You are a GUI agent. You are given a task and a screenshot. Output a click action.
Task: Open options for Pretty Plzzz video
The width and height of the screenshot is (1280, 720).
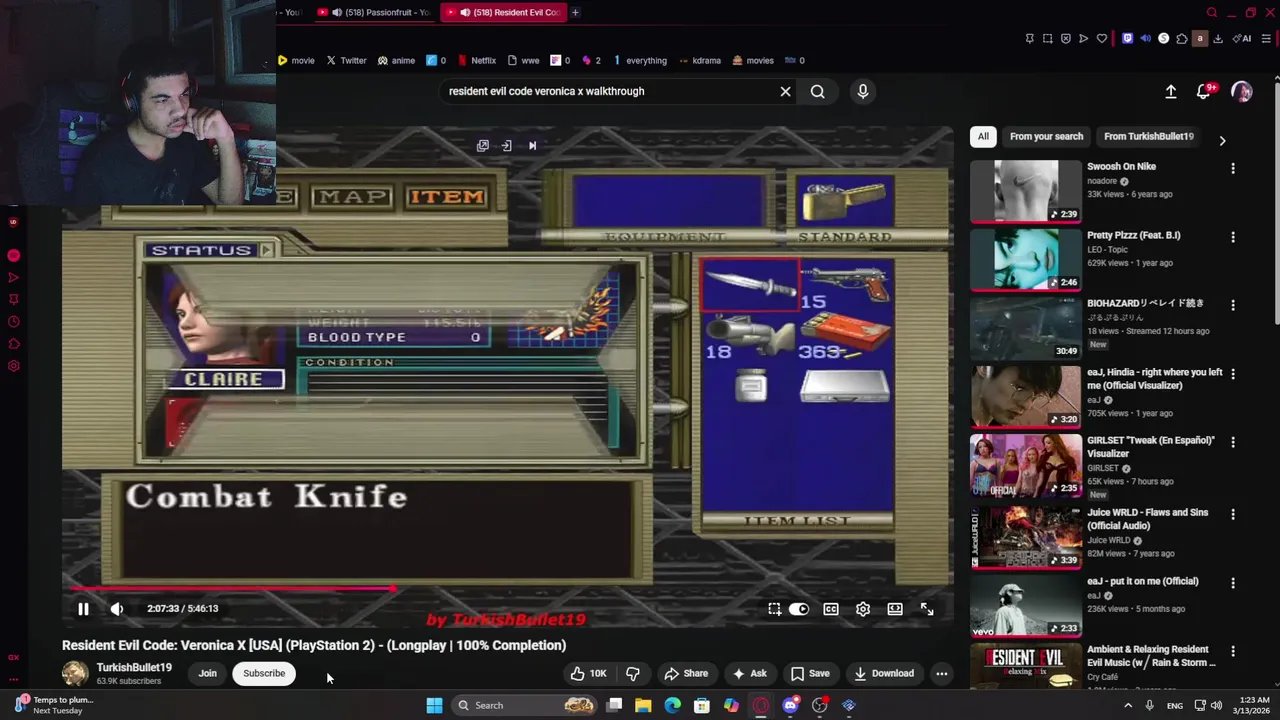[x=1233, y=238]
